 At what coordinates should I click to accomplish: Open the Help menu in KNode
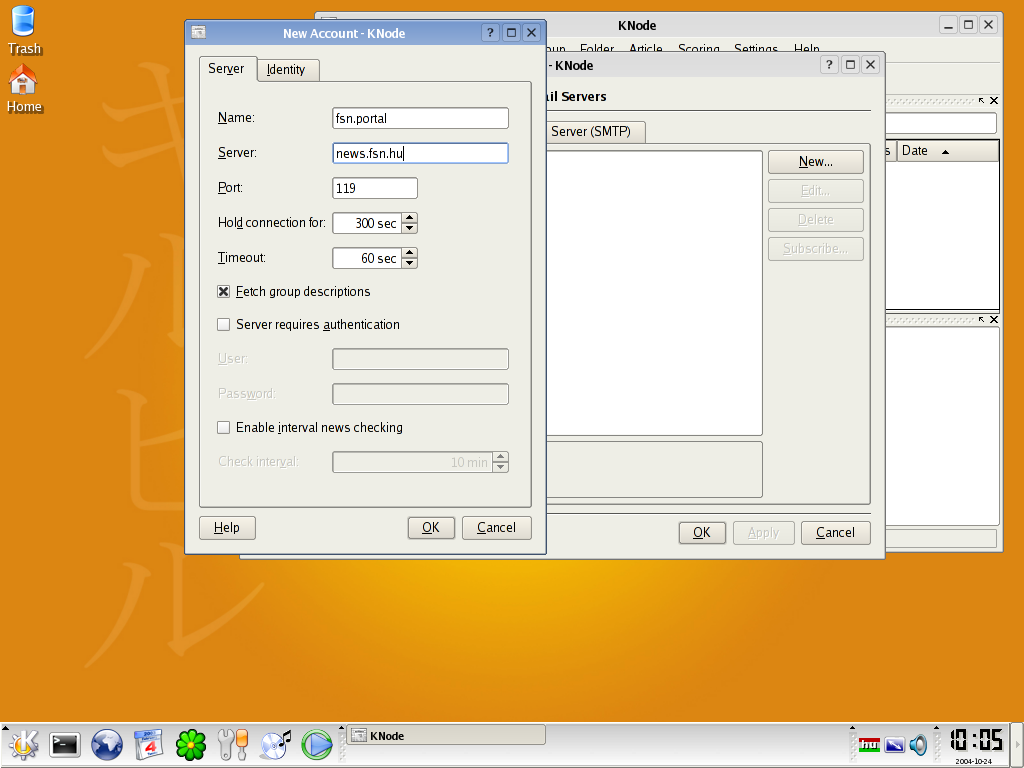point(807,48)
